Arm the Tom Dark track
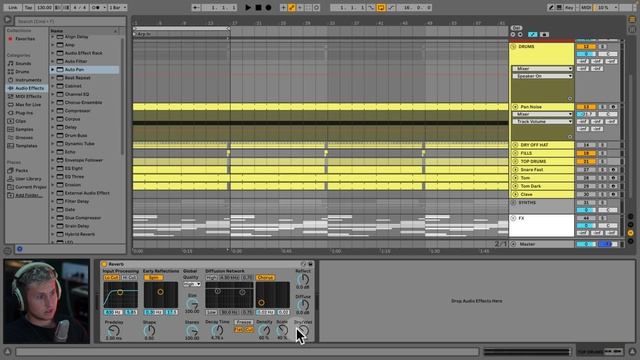Image resolution: width=640 pixels, height=360 pixels. coord(613,186)
